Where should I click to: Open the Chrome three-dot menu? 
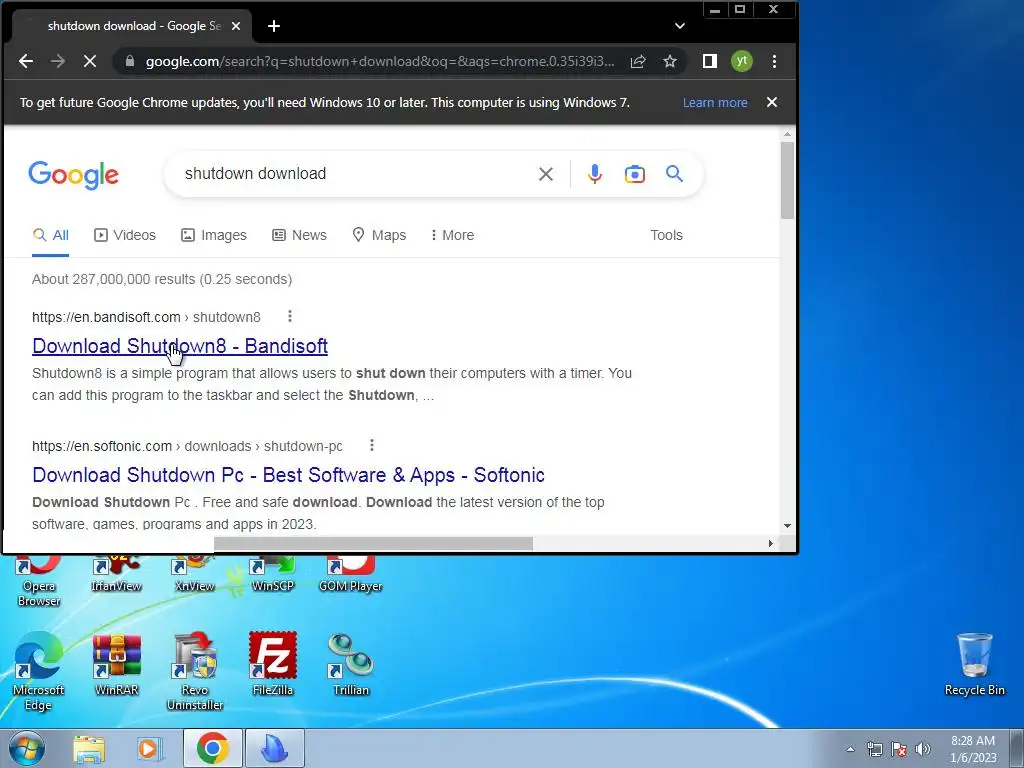pos(775,61)
